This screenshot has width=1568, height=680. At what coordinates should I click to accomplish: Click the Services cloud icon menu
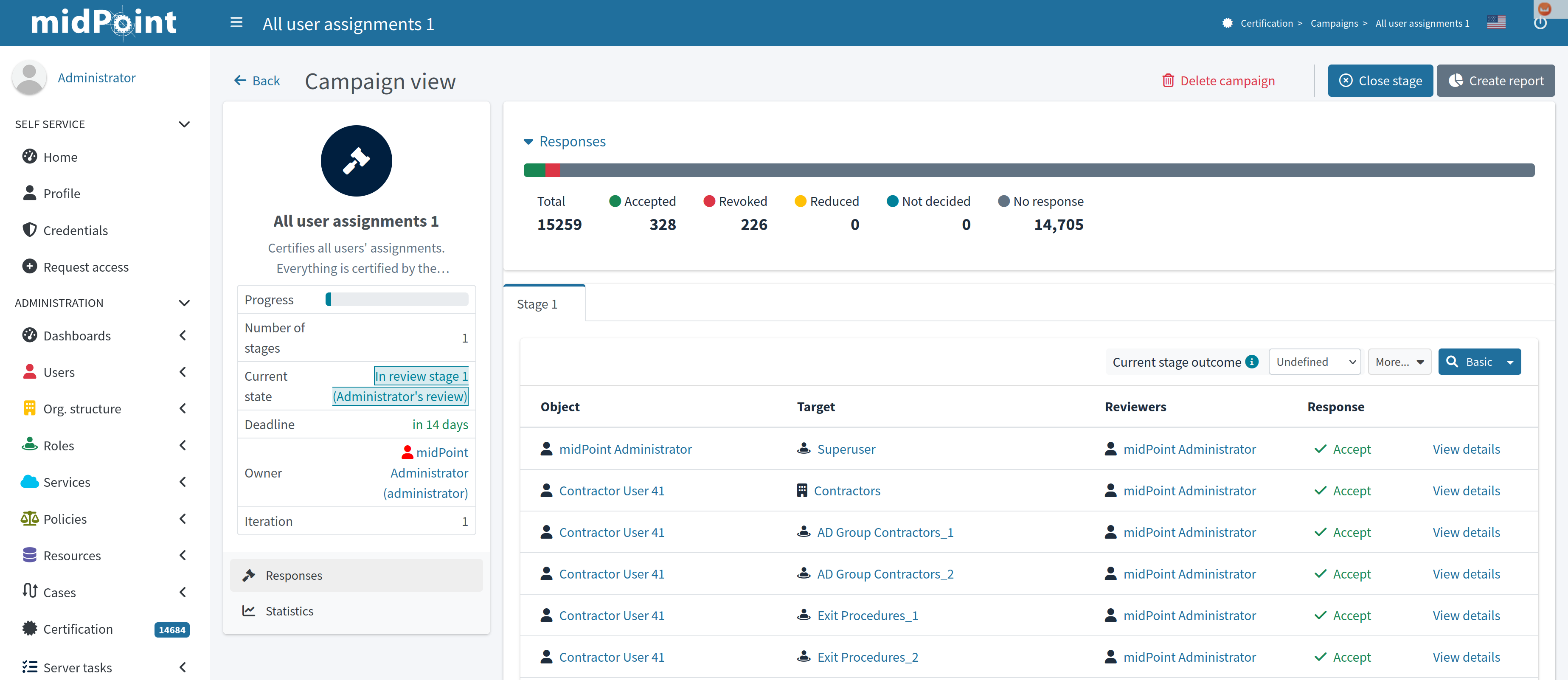29,481
